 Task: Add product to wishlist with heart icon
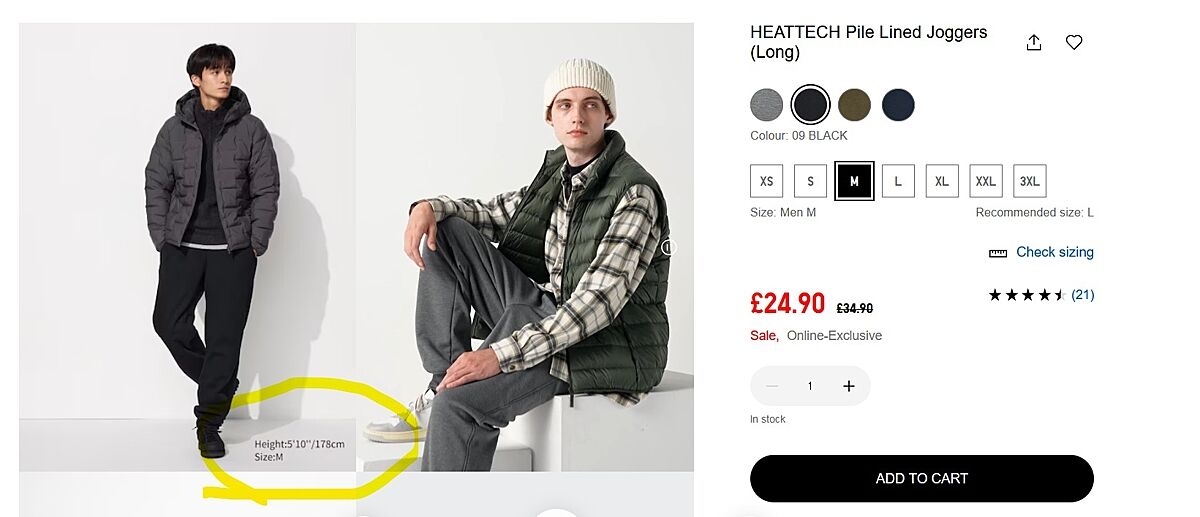[x=1074, y=42]
